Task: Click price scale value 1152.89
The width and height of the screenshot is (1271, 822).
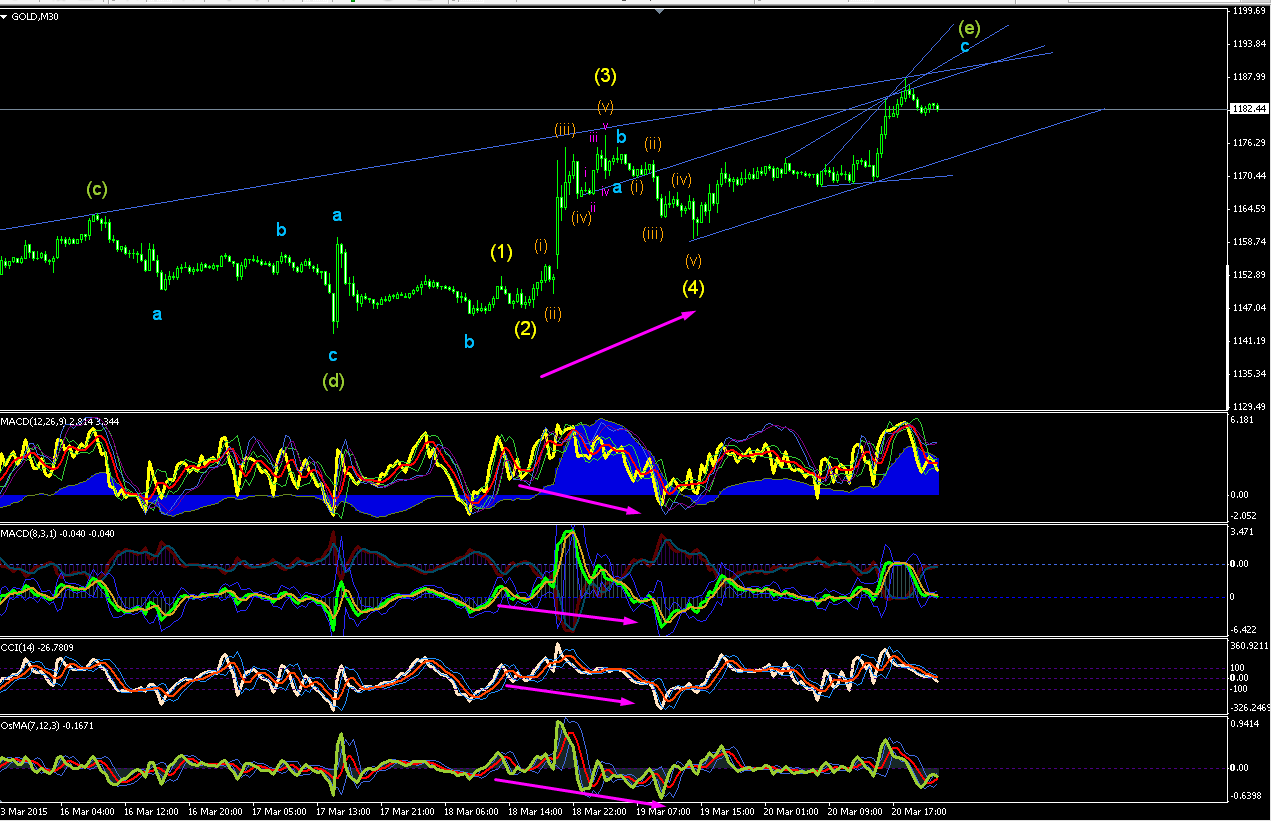Action: pos(1248,275)
